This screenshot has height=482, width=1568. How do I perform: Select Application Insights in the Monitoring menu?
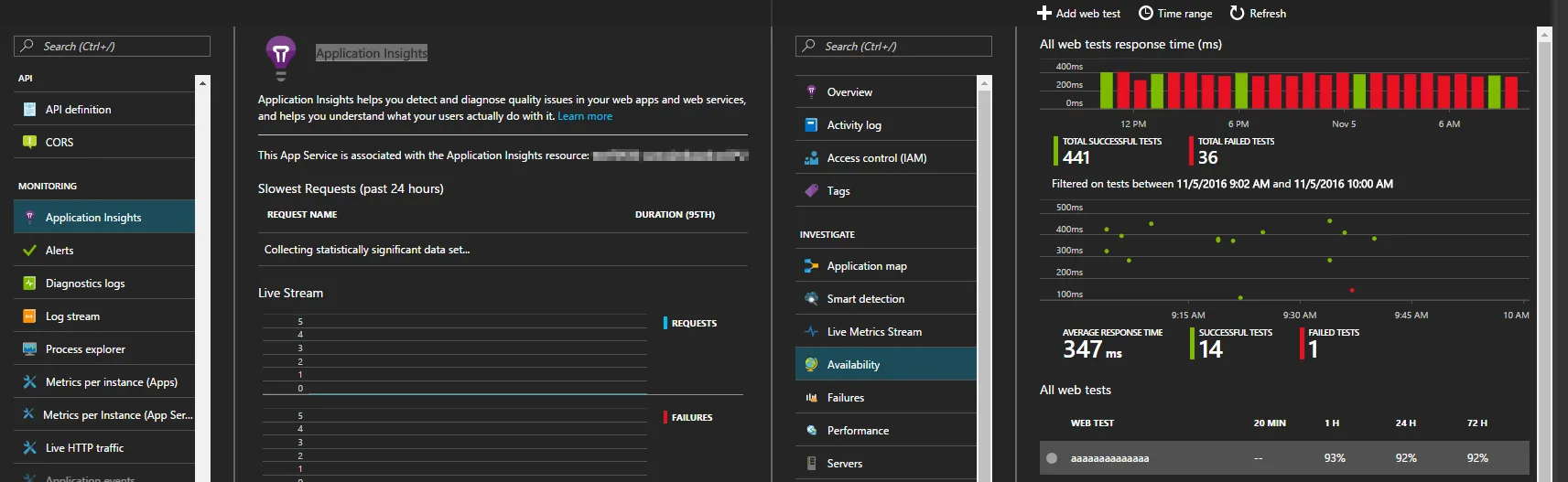[x=104, y=218]
